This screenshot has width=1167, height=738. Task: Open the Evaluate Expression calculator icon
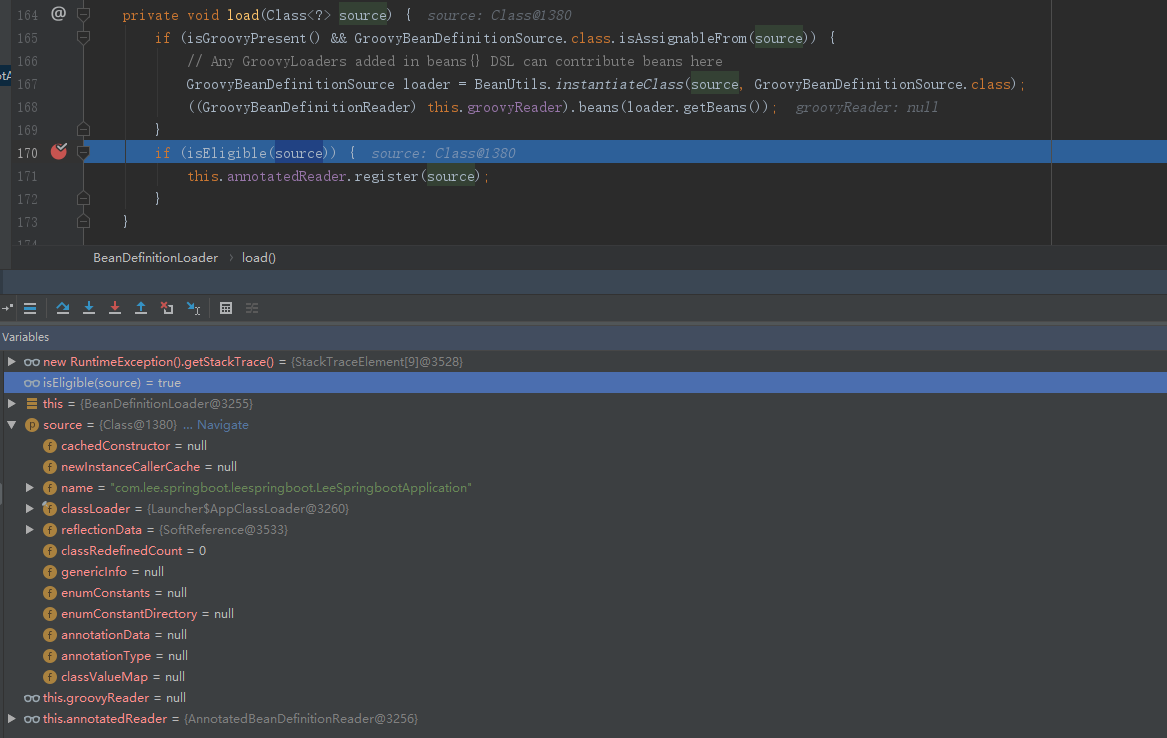[226, 308]
